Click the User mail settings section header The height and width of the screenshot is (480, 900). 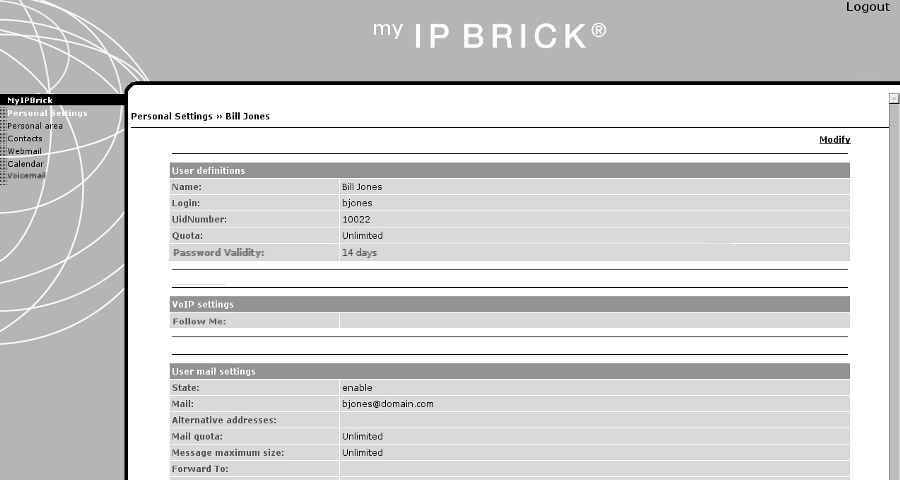[x=510, y=371]
